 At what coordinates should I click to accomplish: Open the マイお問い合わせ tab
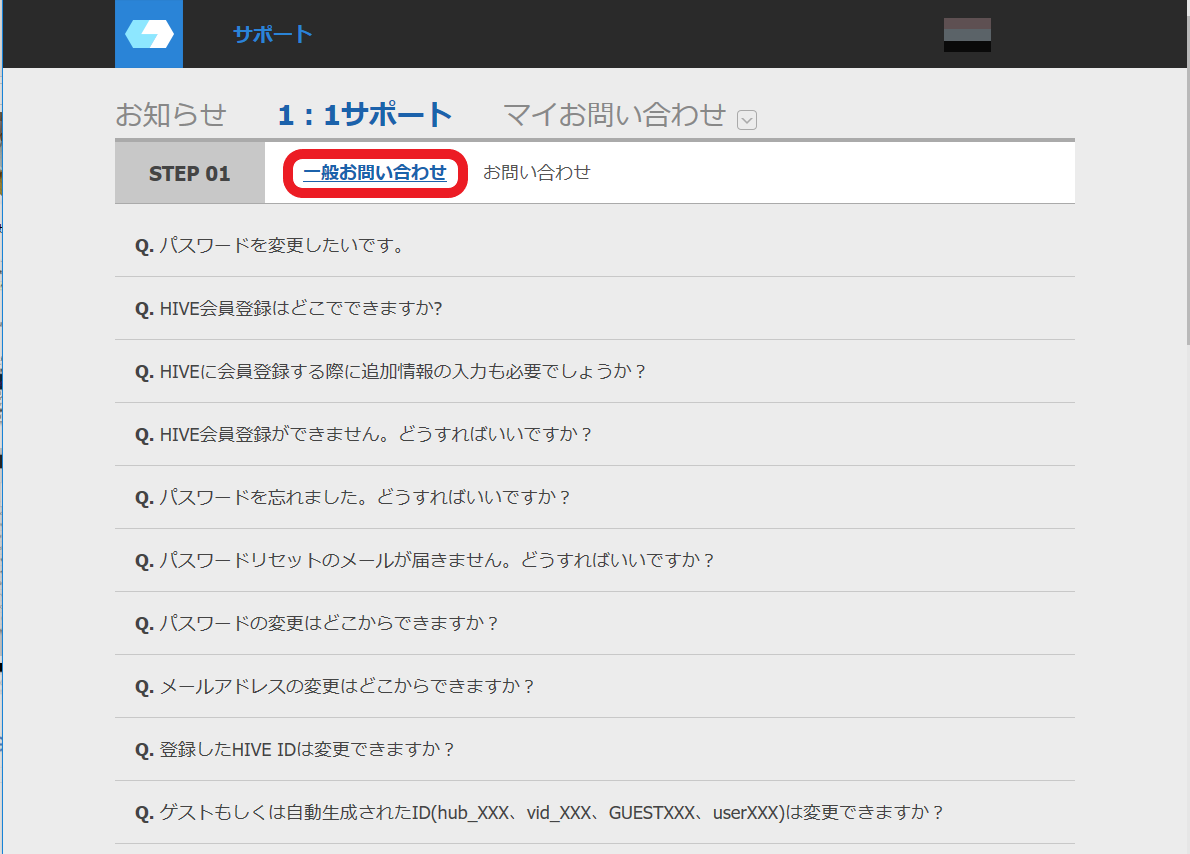[611, 114]
